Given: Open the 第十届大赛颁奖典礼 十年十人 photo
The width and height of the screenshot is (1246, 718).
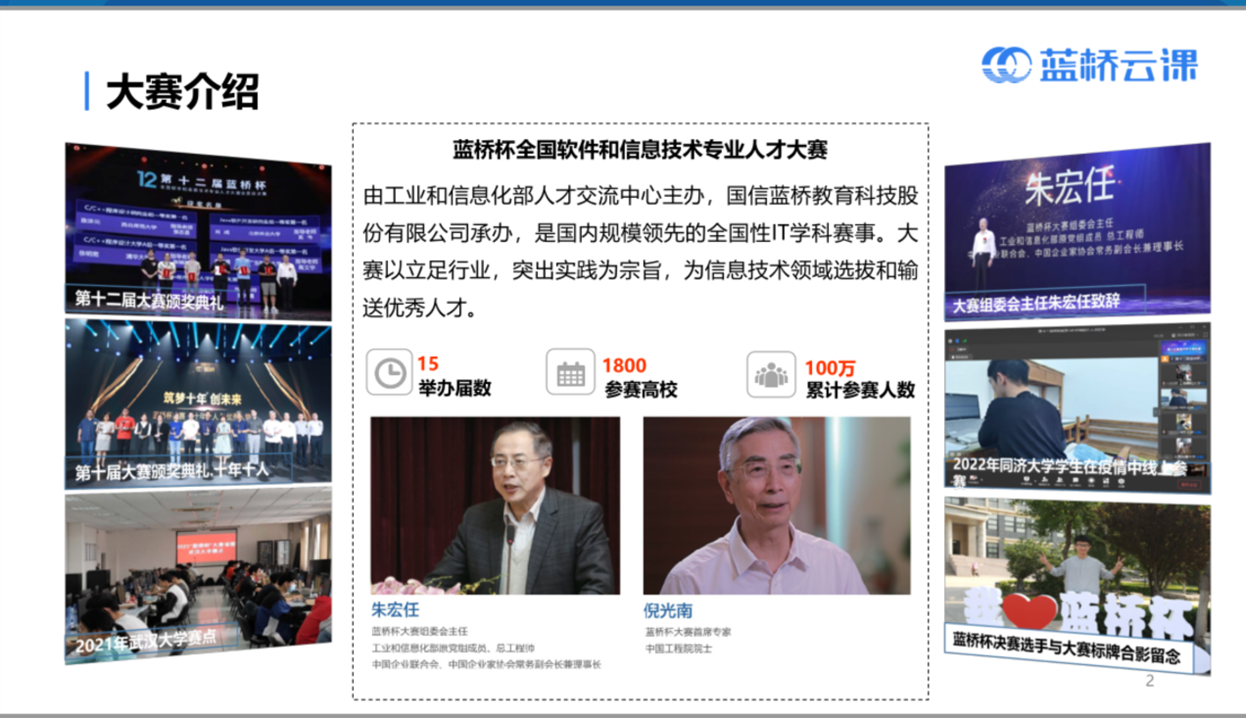Looking at the screenshot, I should pyautogui.click(x=198, y=403).
